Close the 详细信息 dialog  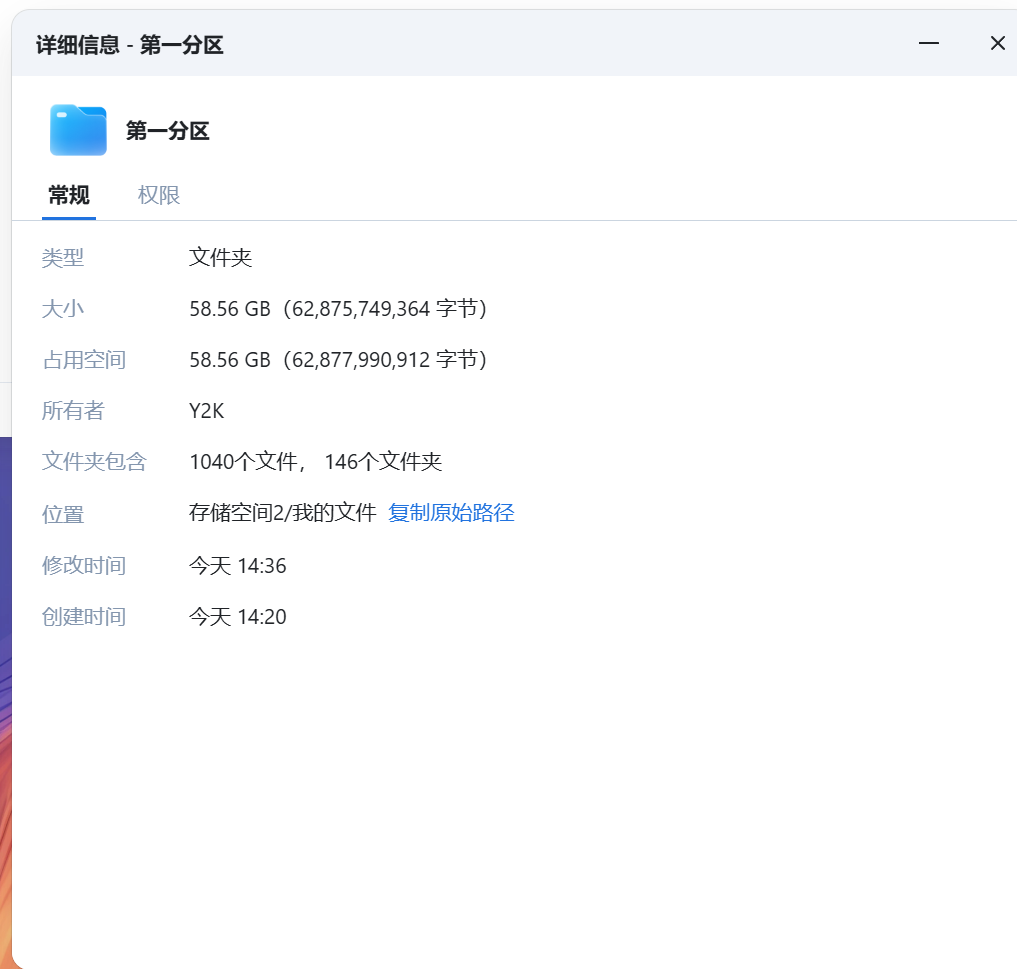coord(997,43)
